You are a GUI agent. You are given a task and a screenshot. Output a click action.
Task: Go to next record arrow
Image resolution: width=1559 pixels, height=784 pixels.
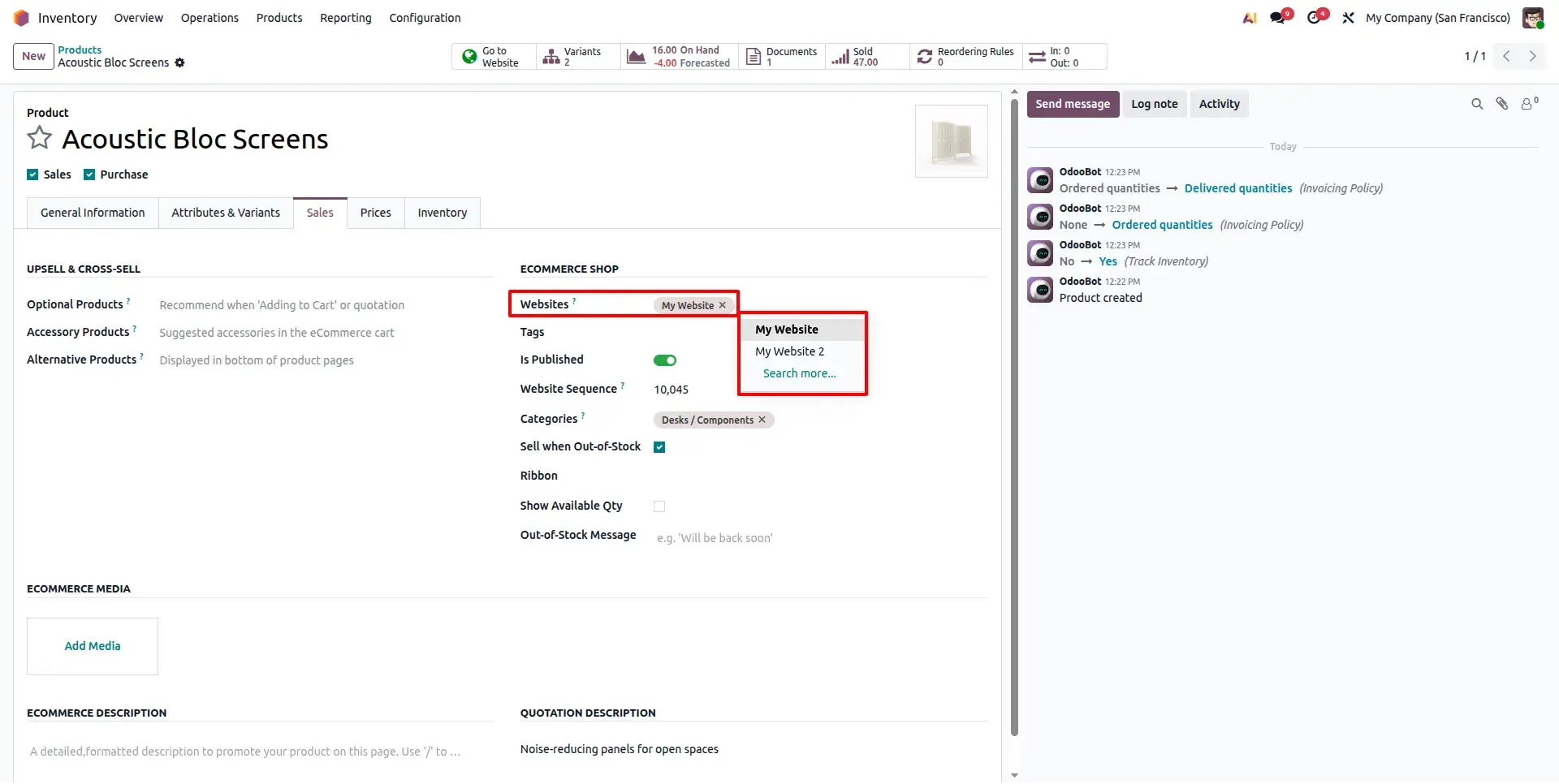(1532, 56)
